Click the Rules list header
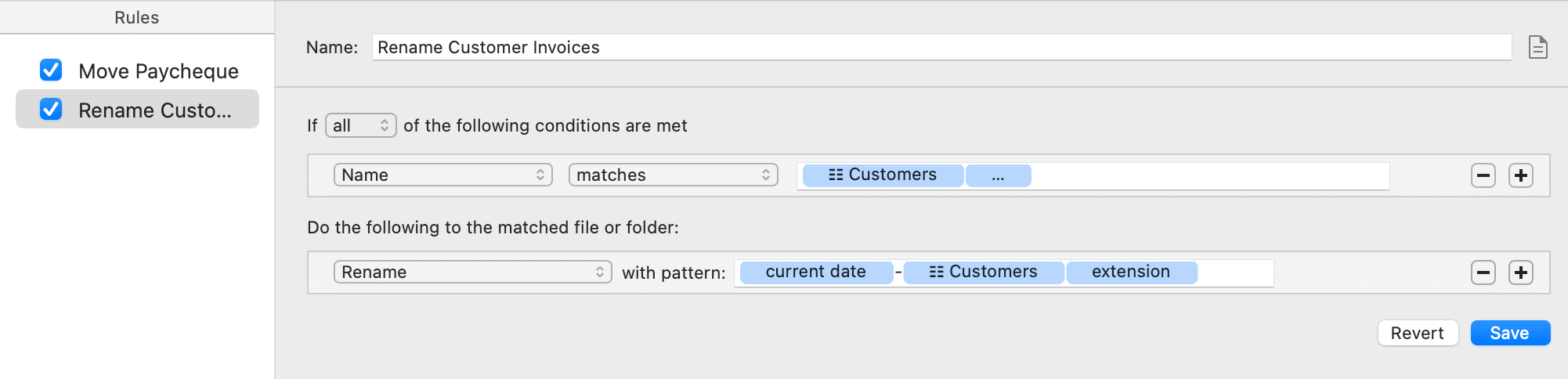The image size is (1568, 379). [137, 17]
